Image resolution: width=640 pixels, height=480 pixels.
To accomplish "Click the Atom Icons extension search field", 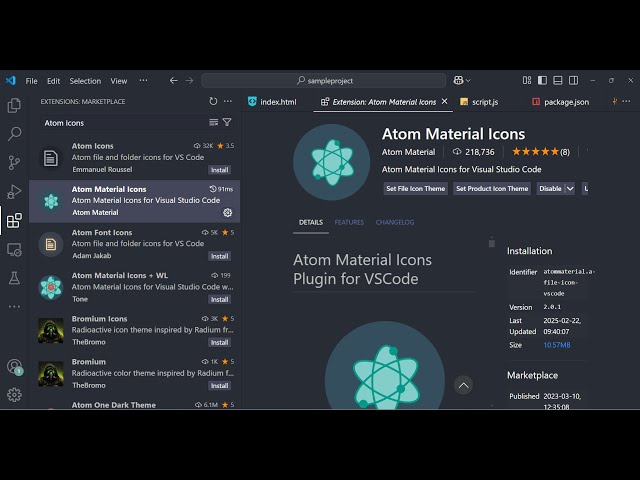I will (120, 123).
